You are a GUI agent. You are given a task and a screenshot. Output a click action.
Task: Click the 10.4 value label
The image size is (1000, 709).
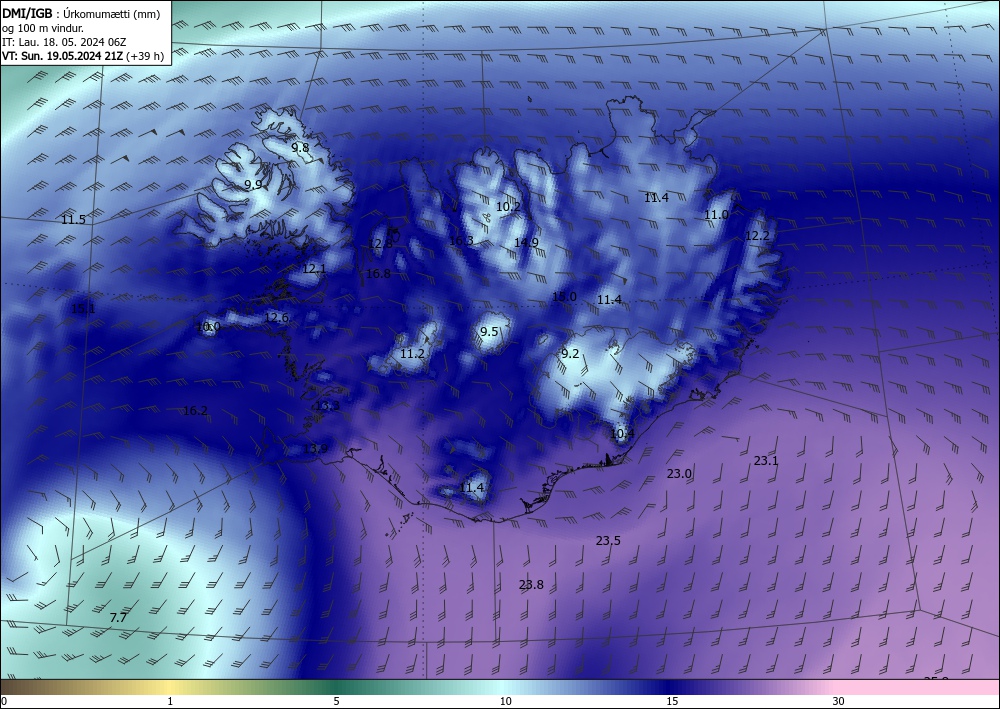pos(622,434)
